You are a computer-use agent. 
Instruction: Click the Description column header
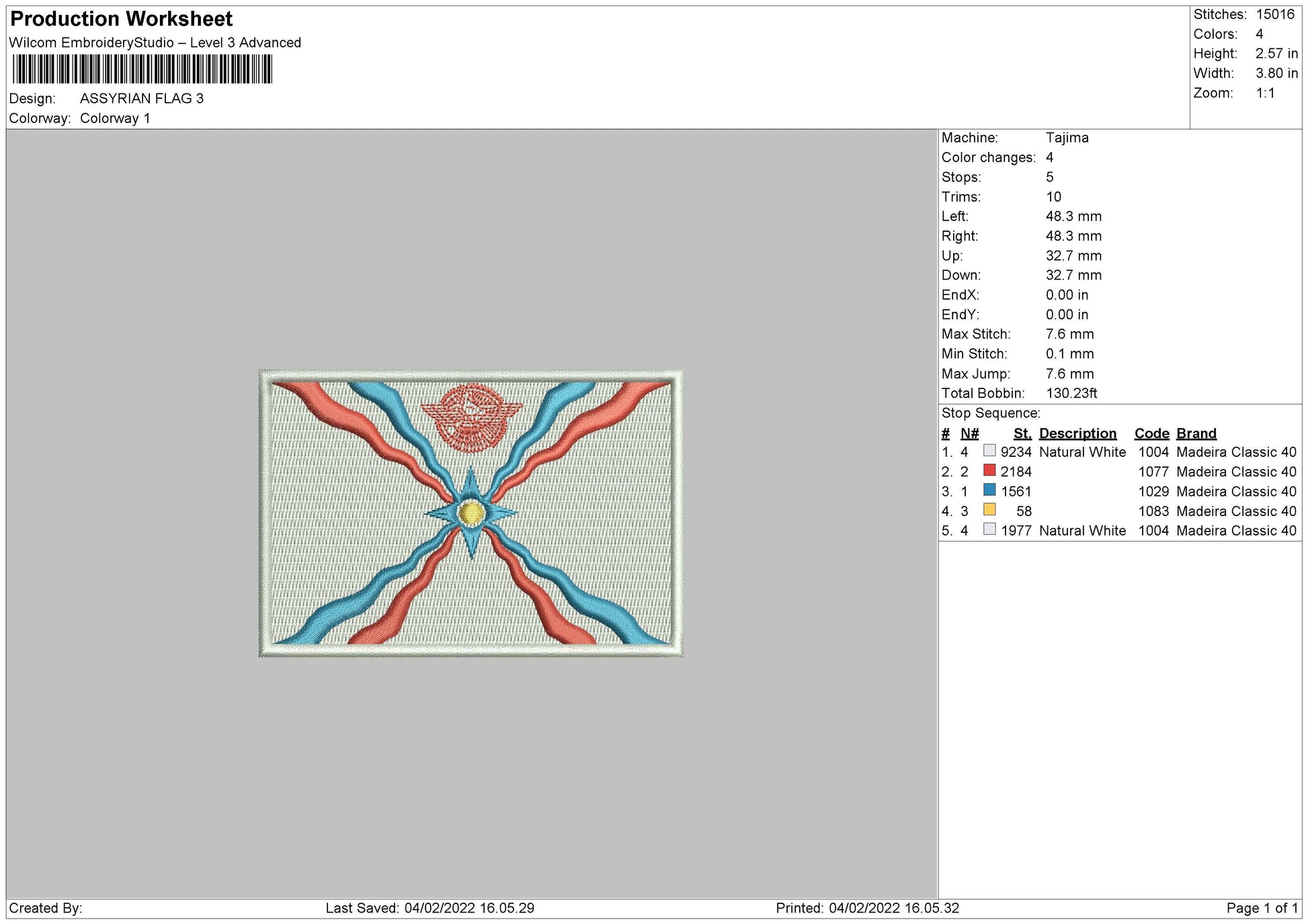[1077, 433]
